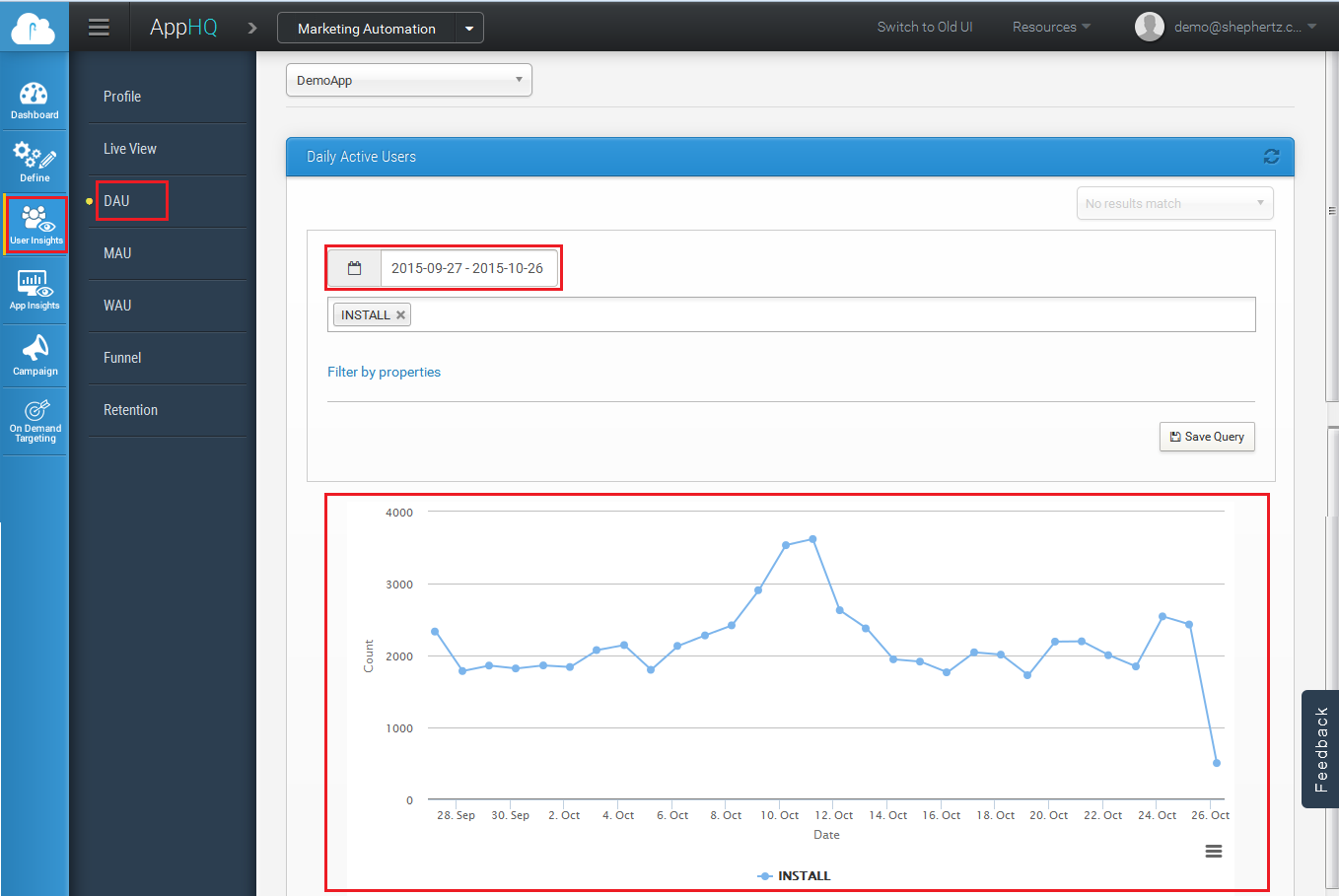The image size is (1339, 896).
Task: Select the User Insights icon
Action: 35,225
